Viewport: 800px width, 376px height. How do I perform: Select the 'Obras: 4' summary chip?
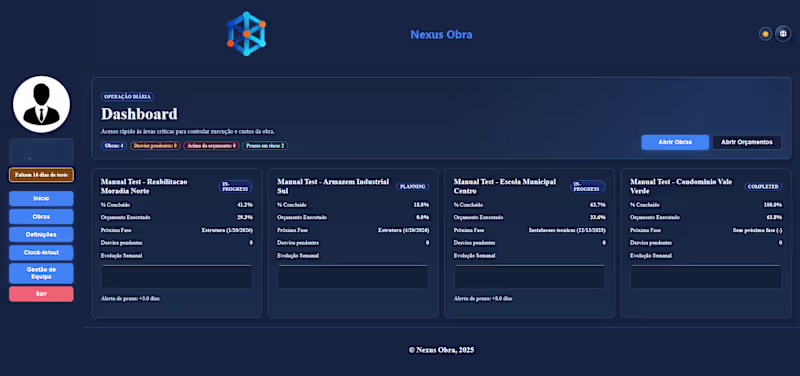coord(114,145)
